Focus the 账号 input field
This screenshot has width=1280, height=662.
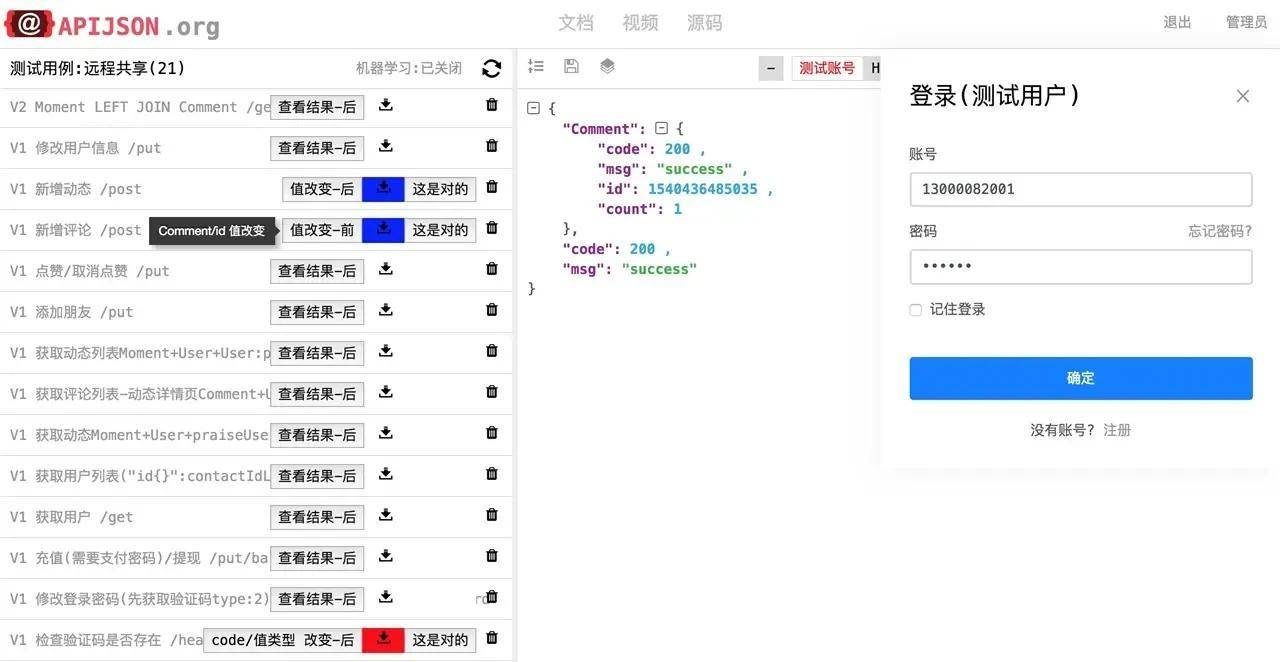1081,189
